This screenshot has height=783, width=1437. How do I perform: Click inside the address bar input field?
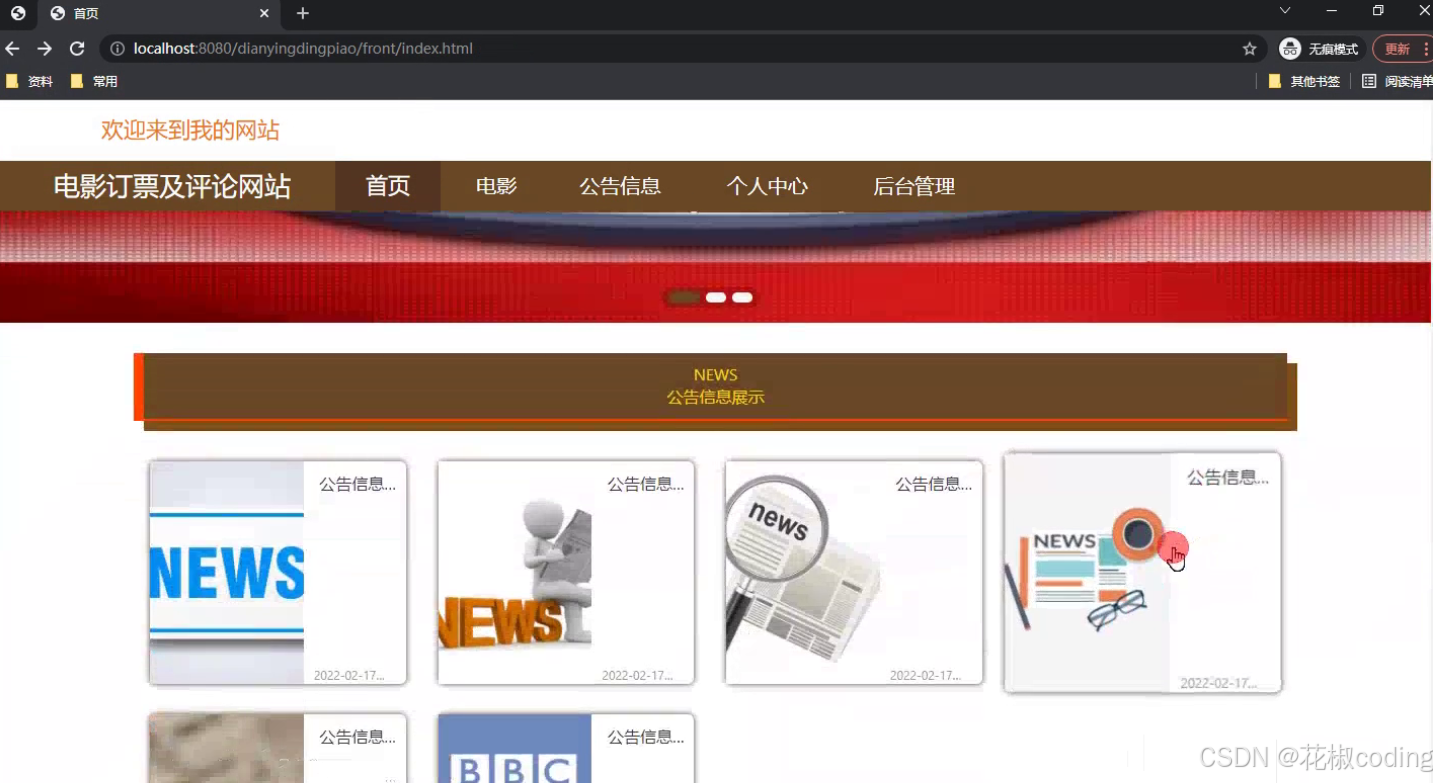coord(600,48)
